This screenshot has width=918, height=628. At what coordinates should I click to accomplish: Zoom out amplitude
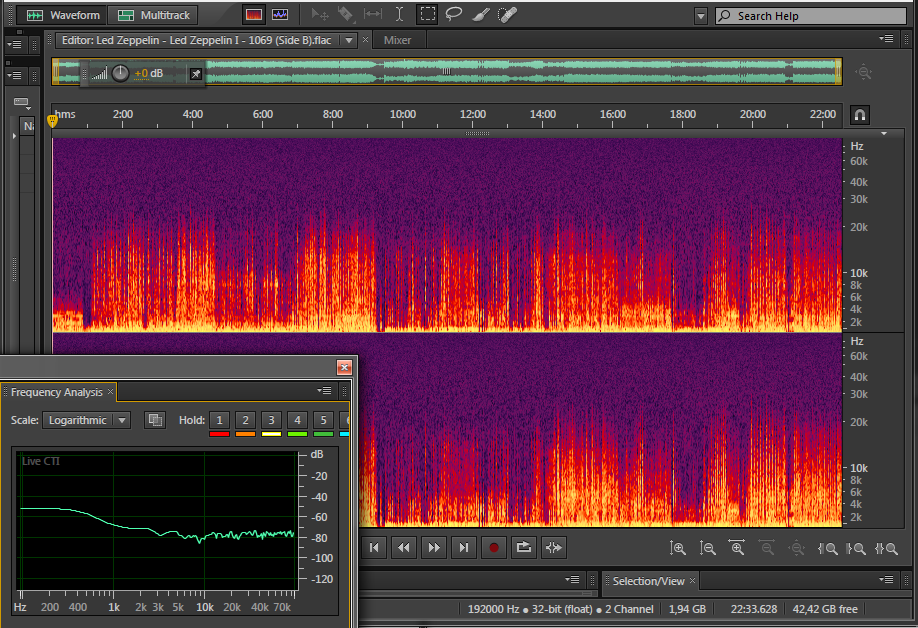coord(707,548)
